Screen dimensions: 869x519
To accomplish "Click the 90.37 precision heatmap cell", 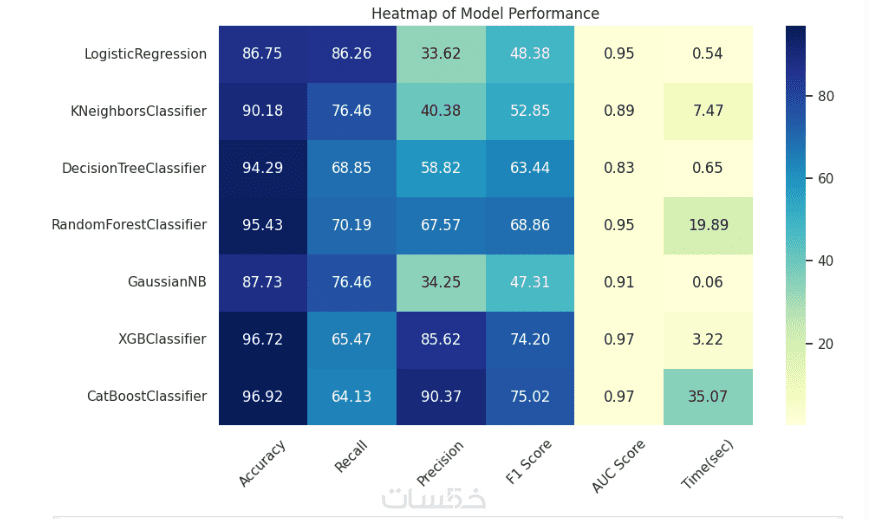I will 441,397.
